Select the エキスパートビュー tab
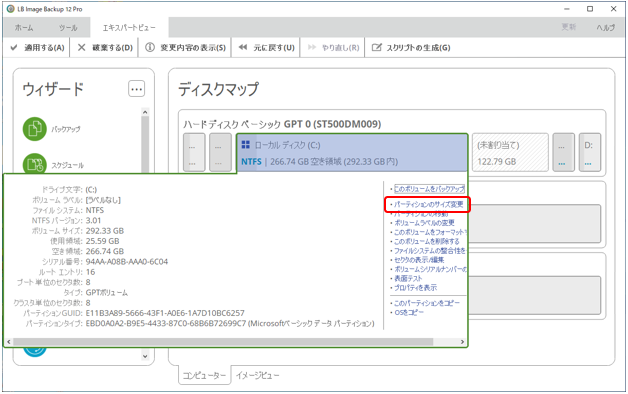 pyautogui.click(x=129, y=28)
